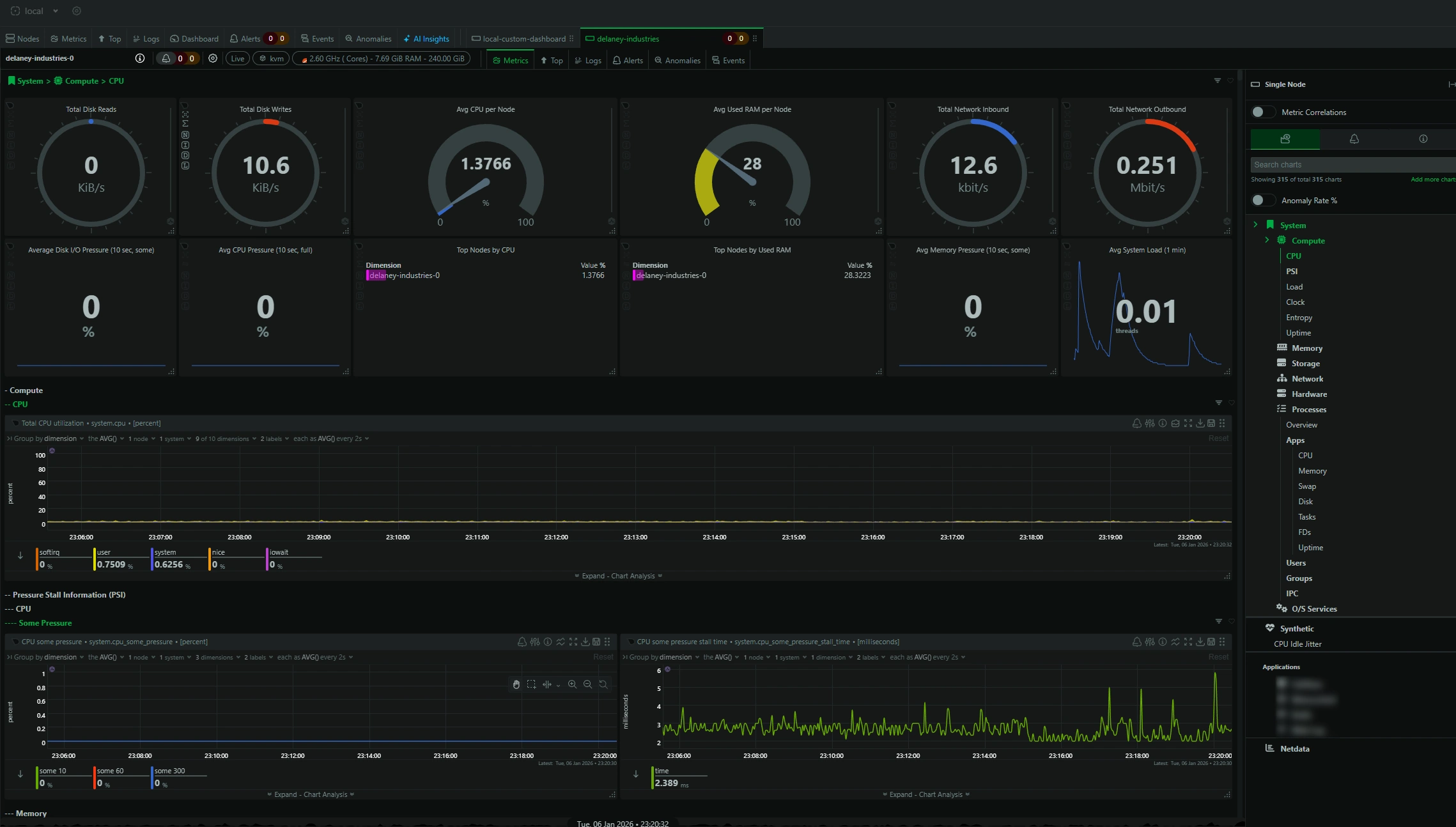The height and width of the screenshot is (827, 1456).
Task: Open node information for delaney-industries-0
Action: point(139,58)
